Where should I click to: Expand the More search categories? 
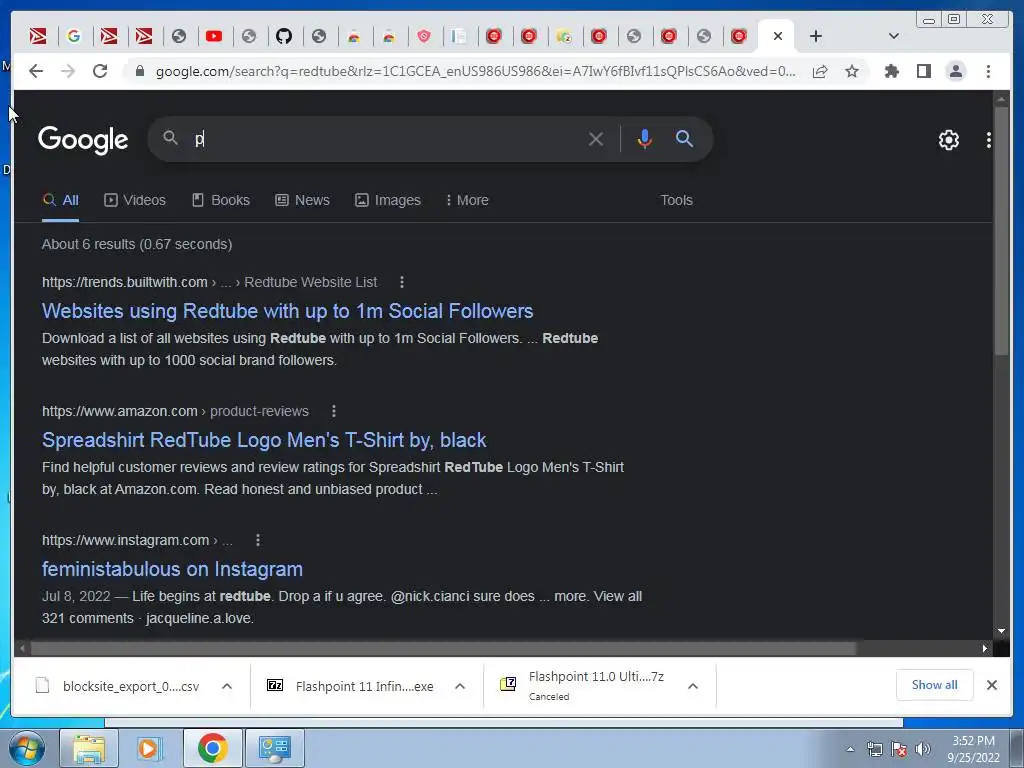(x=467, y=200)
